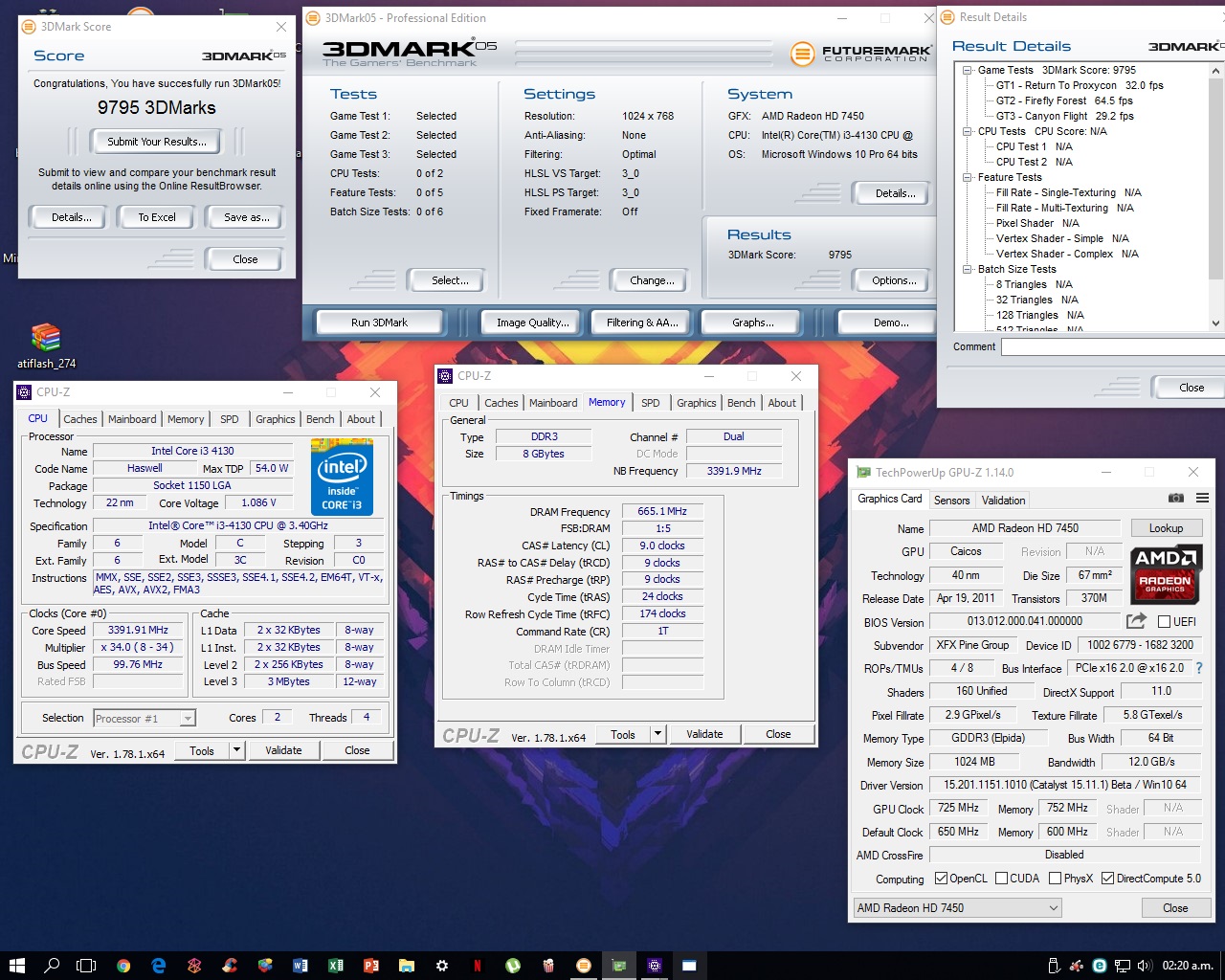This screenshot has height=980, width=1225.
Task: Toggle the OpenCL checkbox
Action: click(941, 878)
